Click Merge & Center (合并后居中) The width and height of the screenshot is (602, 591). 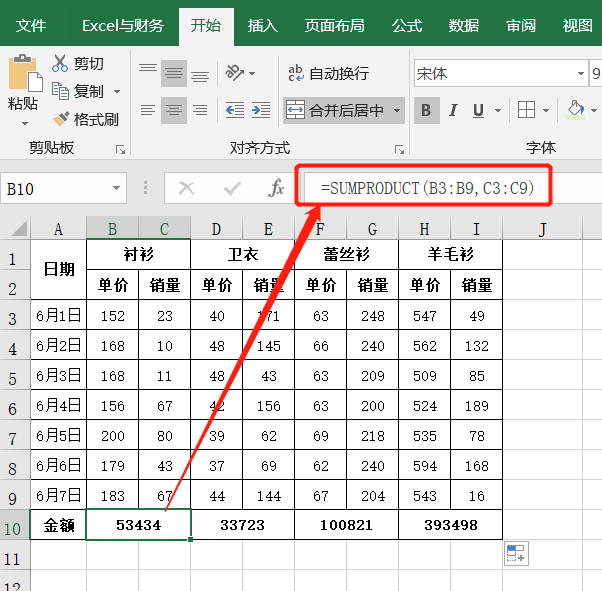coord(336,110)
